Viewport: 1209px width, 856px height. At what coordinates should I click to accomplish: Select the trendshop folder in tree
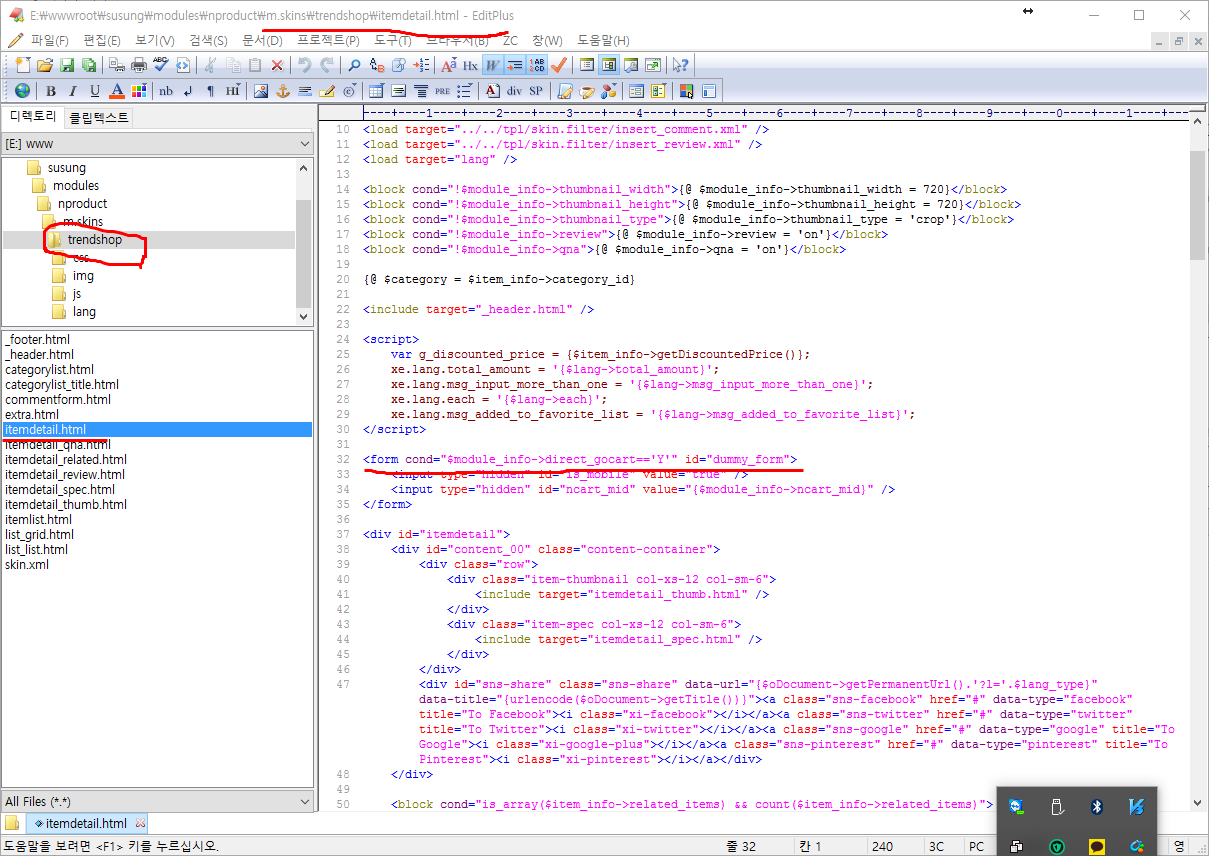94,240
